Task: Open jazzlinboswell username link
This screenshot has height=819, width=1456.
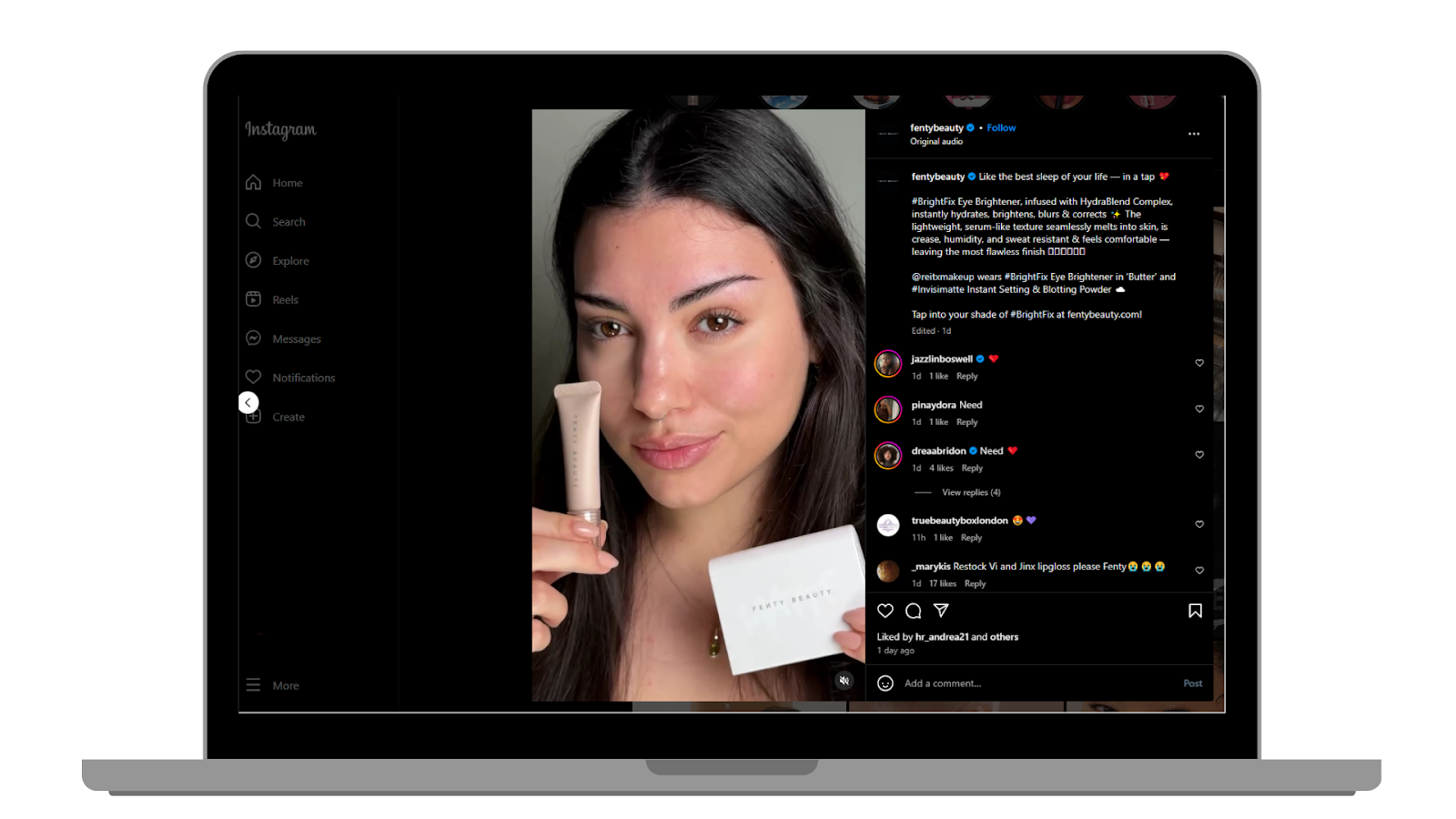Action: [942, 359]
